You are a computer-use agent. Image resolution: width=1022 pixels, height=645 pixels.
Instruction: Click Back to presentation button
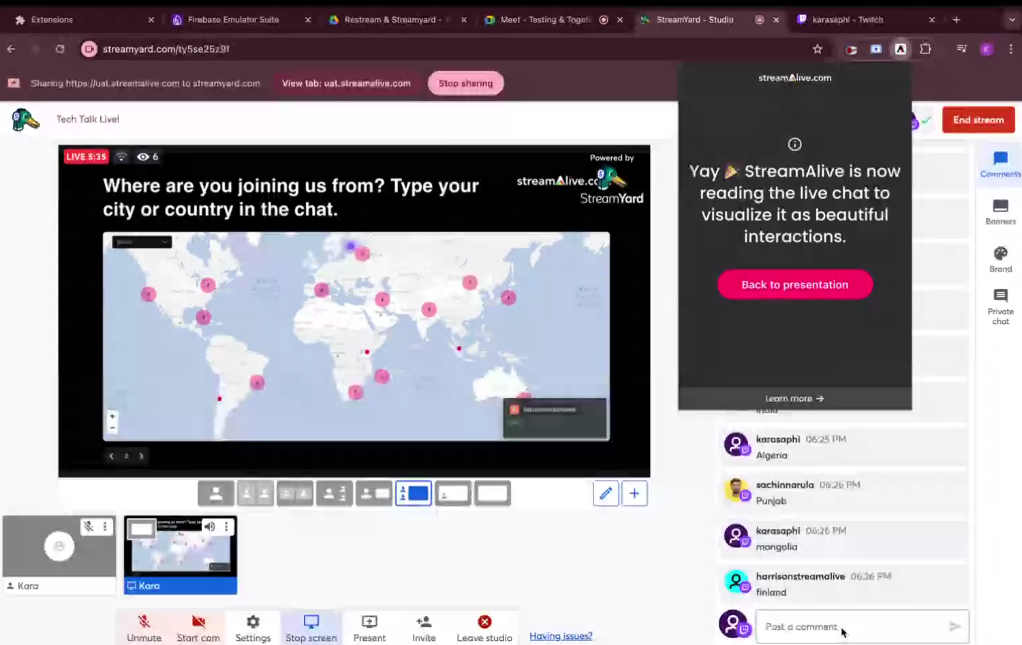point(795,285)
